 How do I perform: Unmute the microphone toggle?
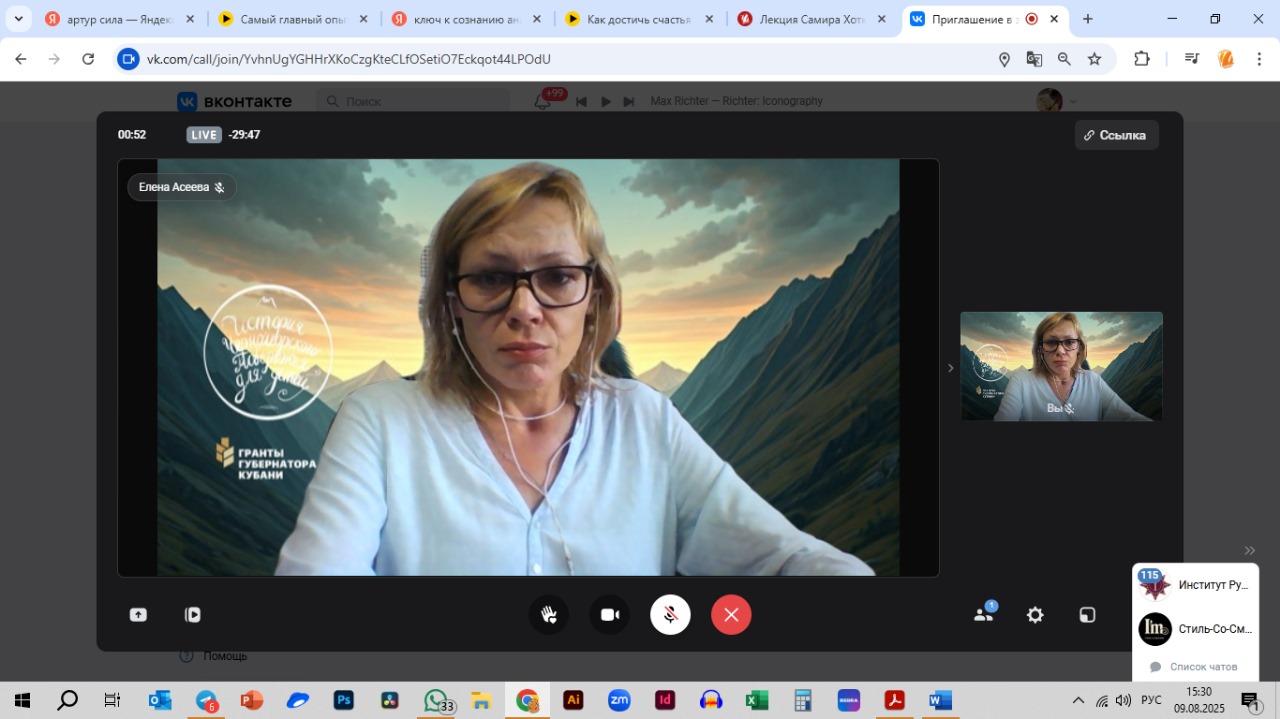[670, 615]
